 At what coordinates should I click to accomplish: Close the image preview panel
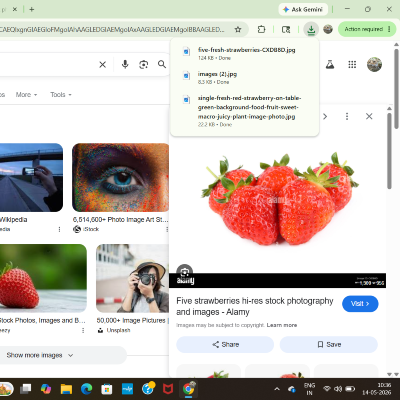[369, 116]
